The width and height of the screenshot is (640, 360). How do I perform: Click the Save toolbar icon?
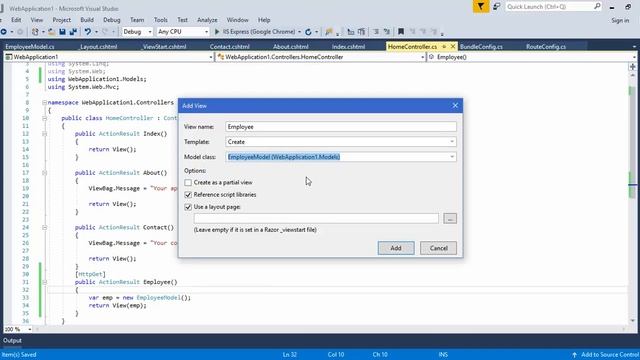click(62, 31)
